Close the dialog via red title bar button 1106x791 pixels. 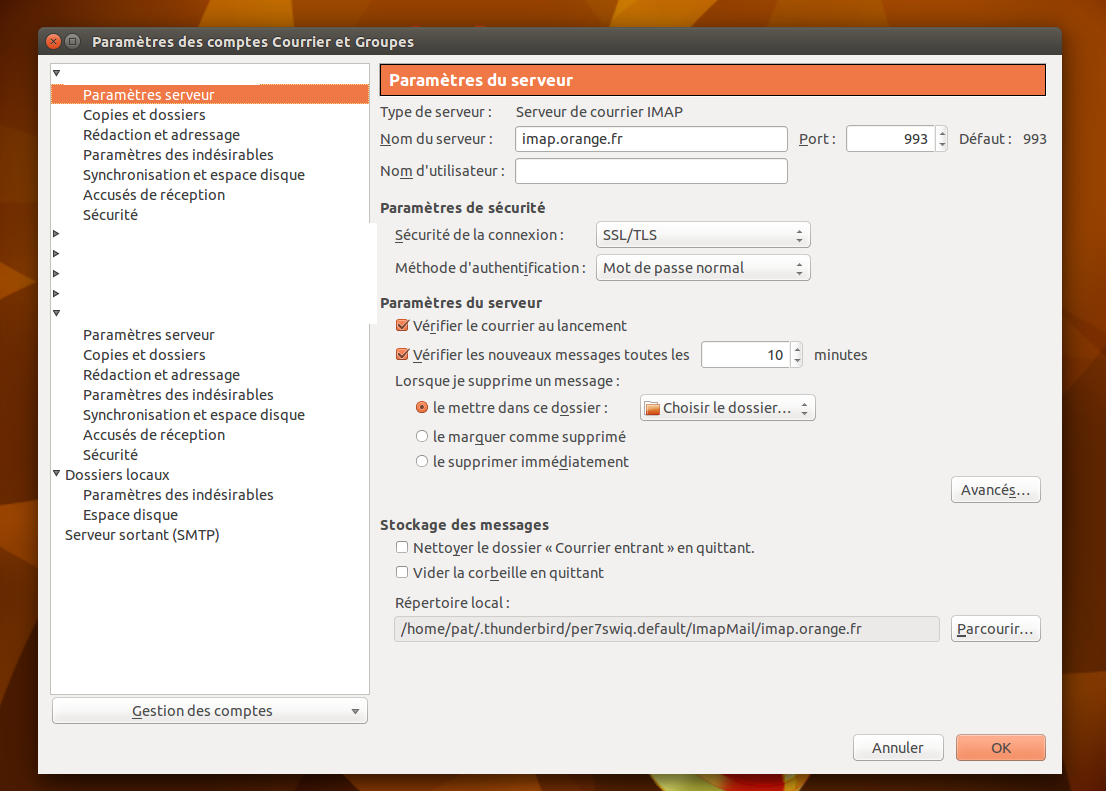[53, 42]
